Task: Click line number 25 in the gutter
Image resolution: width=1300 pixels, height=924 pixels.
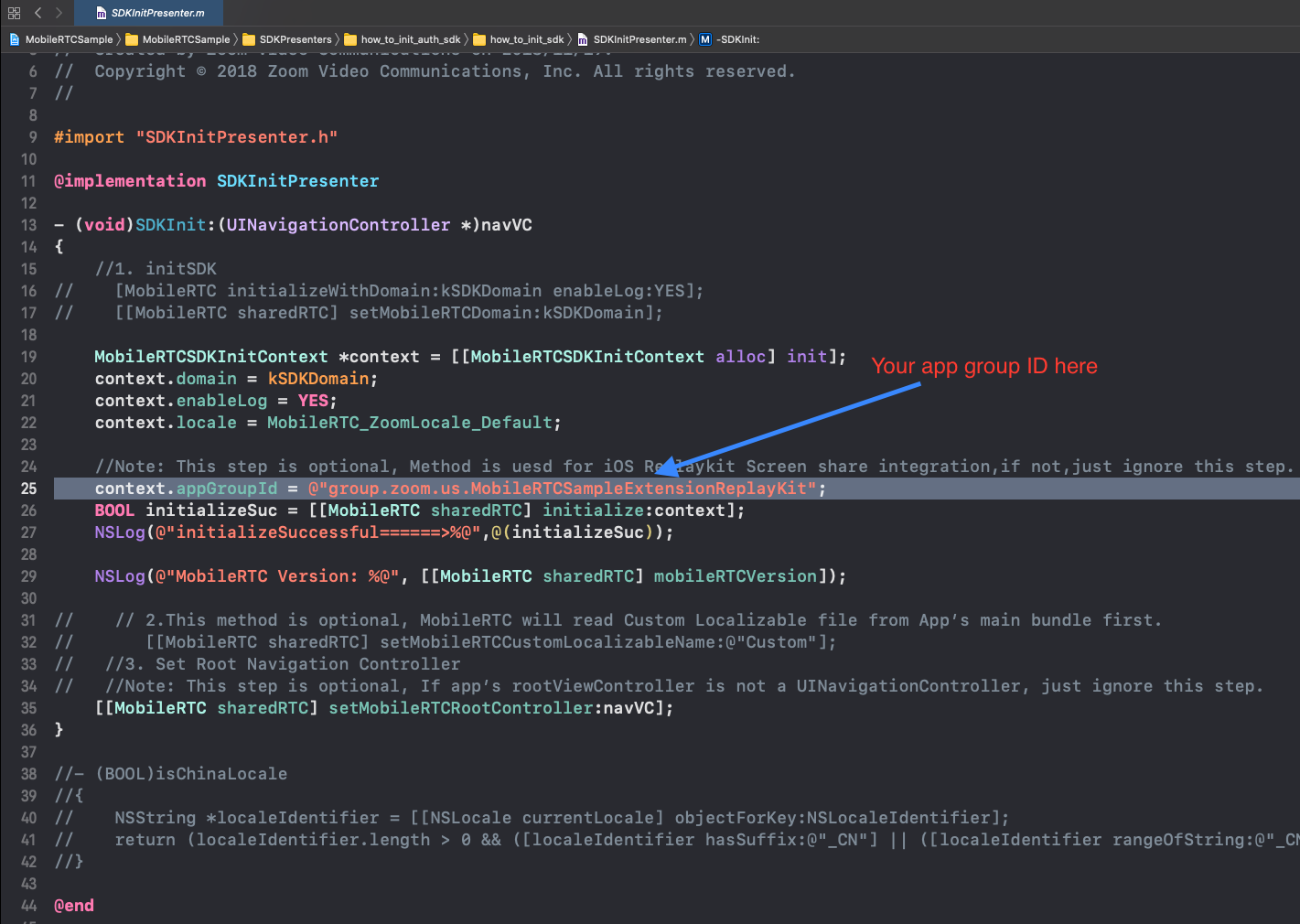Action: pyautogui.click(x=29, y=489)
